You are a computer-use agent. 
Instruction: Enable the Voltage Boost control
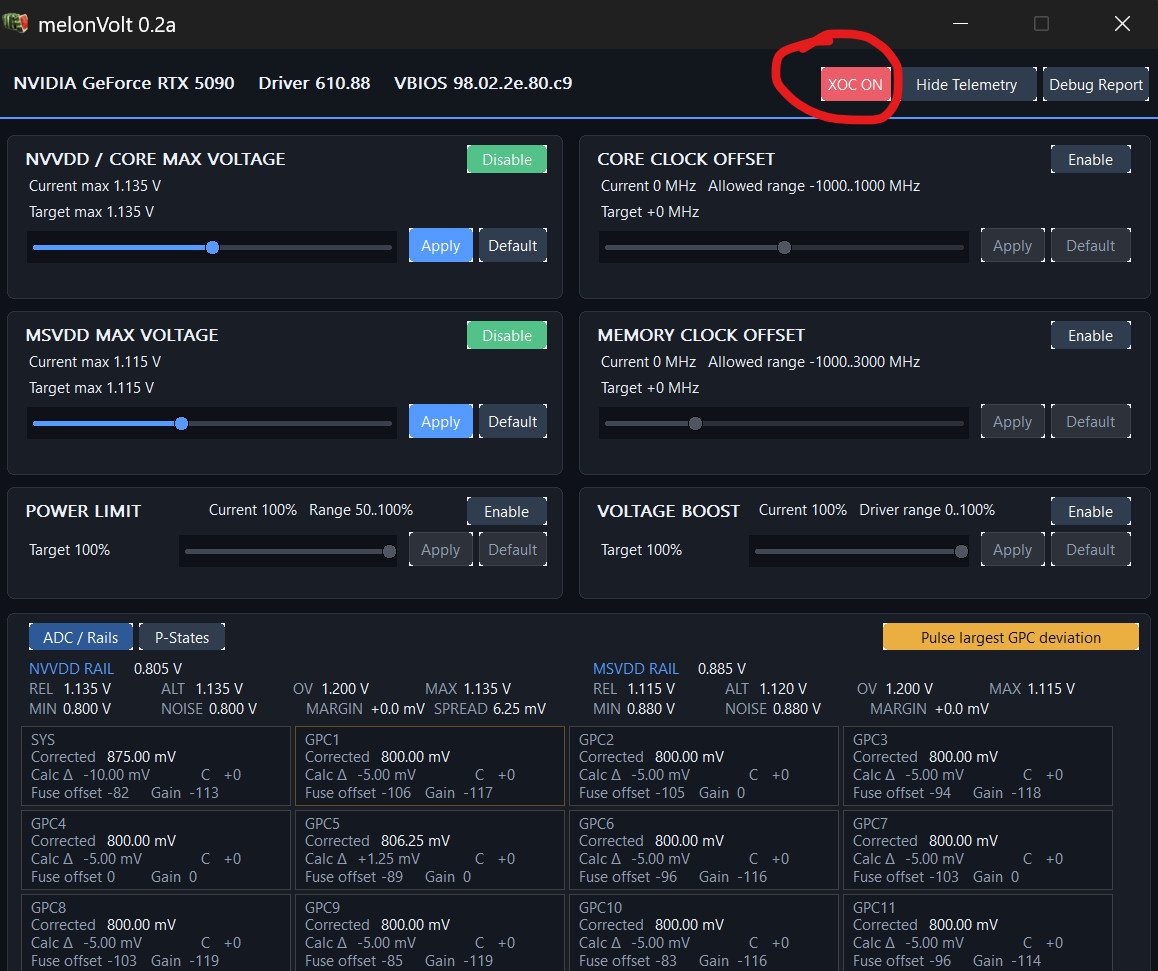1090,511
